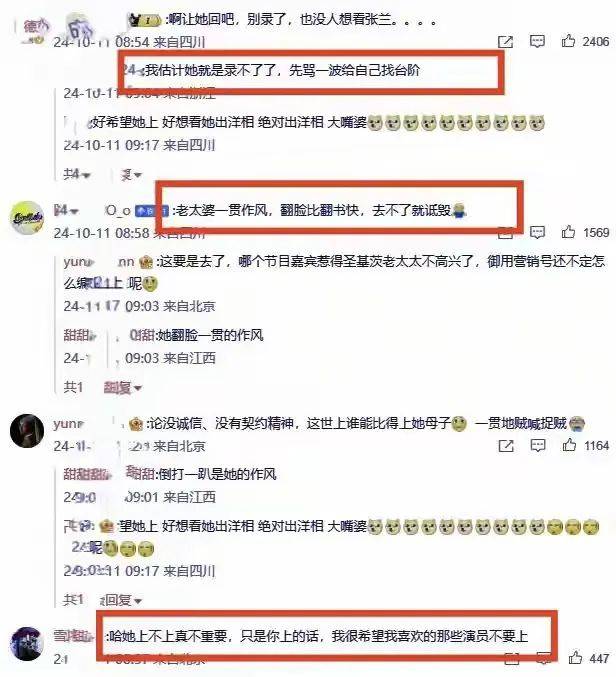Select the comment 老太婆一贯作风
The width and height of the screenshot is (616, 677).
click(320, 210)
